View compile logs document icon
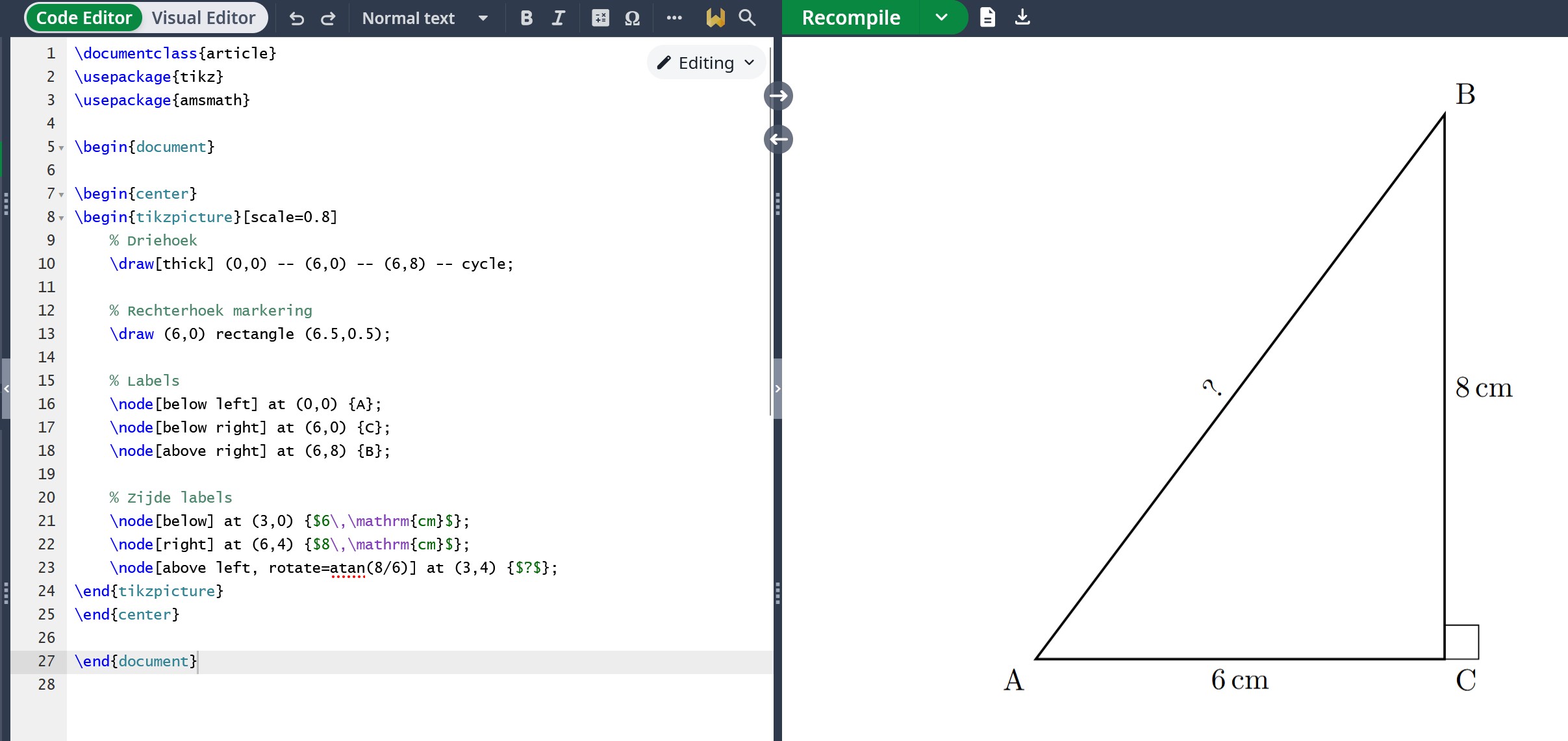1568x741 pixels. 987,17
